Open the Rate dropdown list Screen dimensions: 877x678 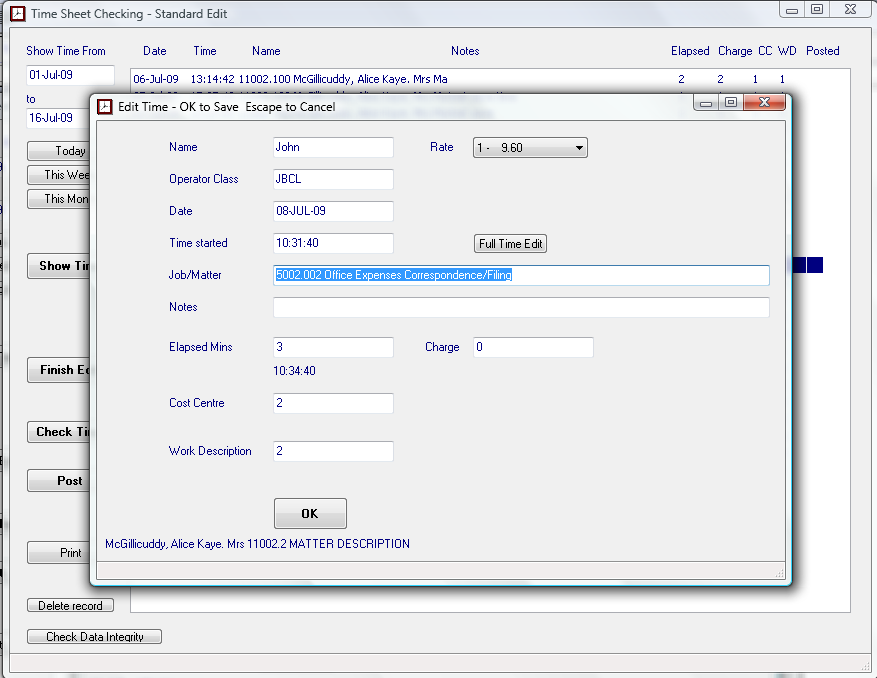click(x=530, y=148)
